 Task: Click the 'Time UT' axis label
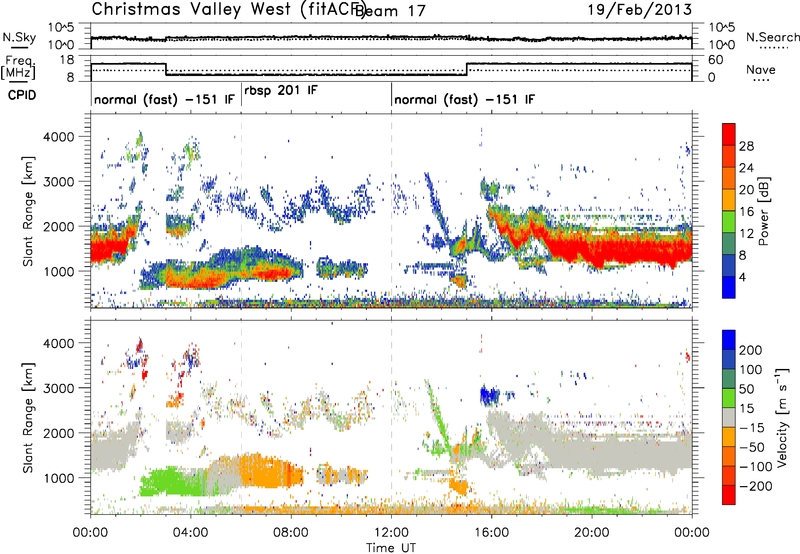391,547
